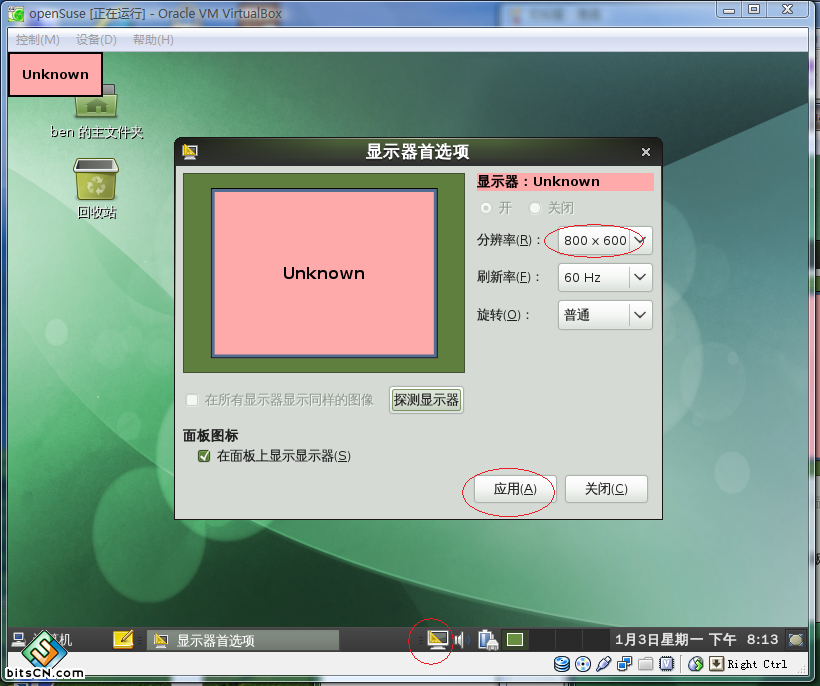Click the display icon in the dialog title bar

190,152
